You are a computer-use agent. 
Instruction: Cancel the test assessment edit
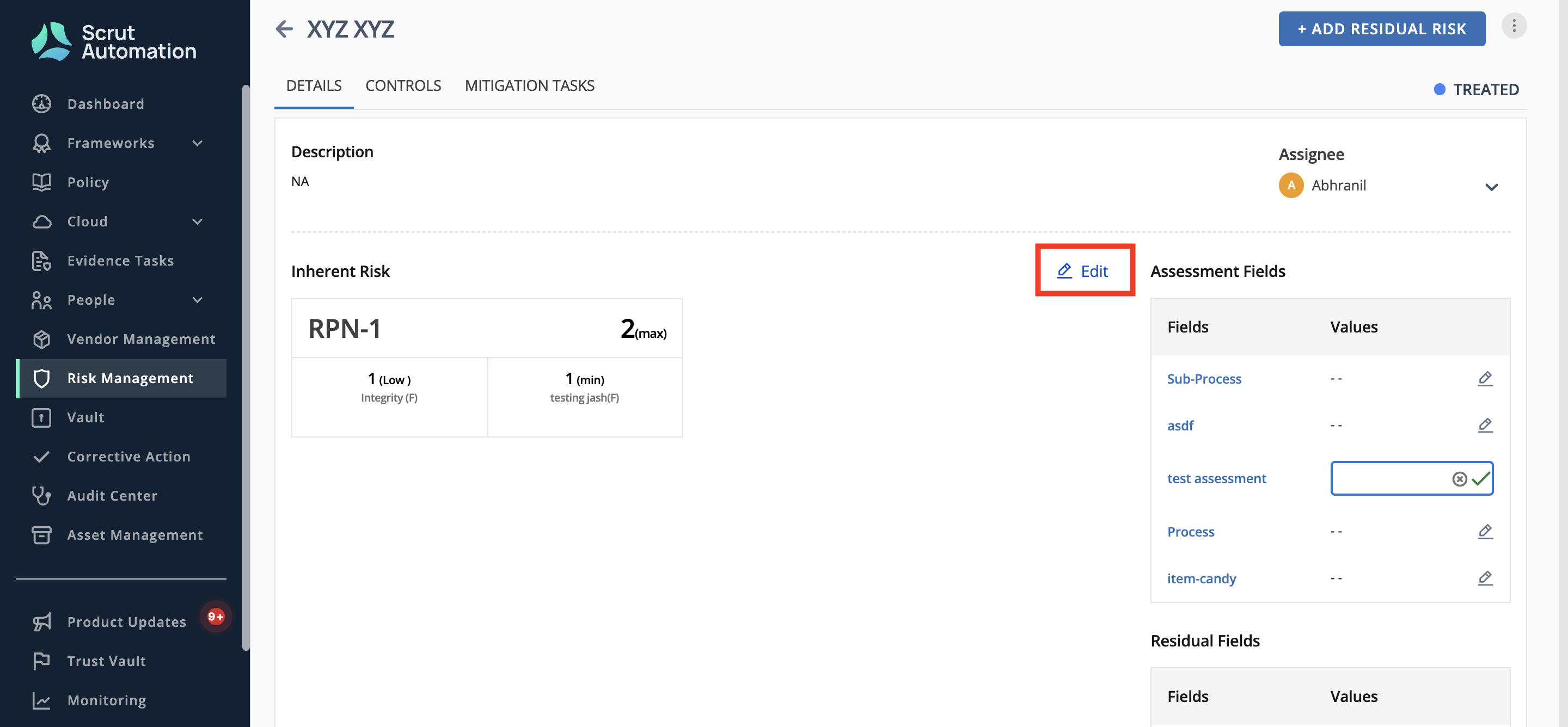pyautogui.click(x=1460, y=479)
